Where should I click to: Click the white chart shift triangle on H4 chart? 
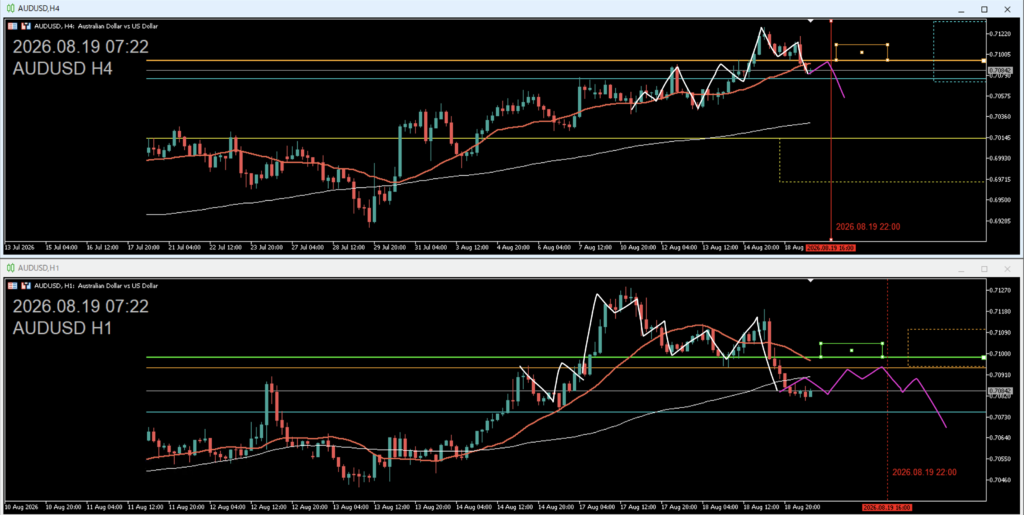(x=810, y=21)
